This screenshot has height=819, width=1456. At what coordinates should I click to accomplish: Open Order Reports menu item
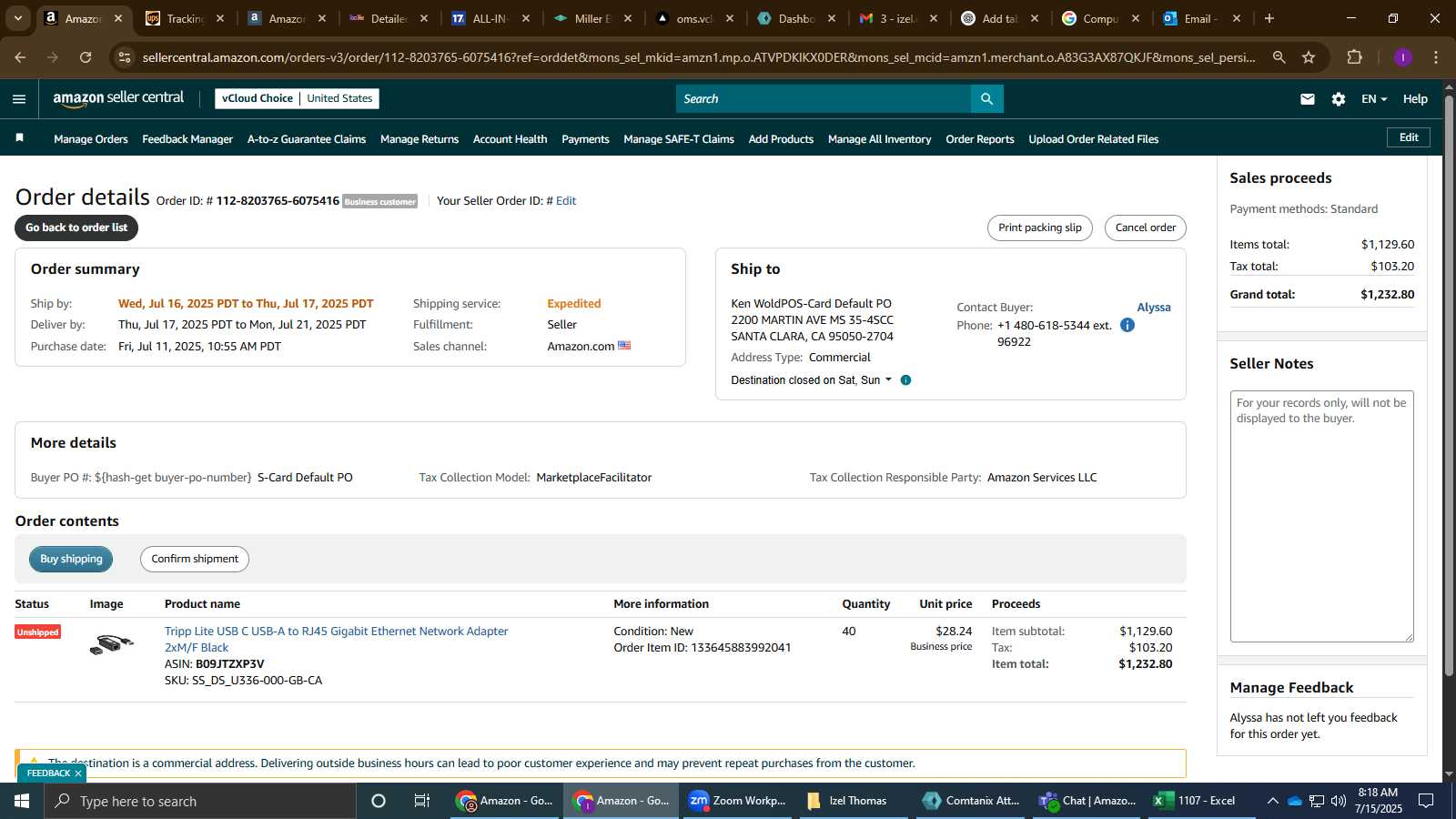coord(980,139)
